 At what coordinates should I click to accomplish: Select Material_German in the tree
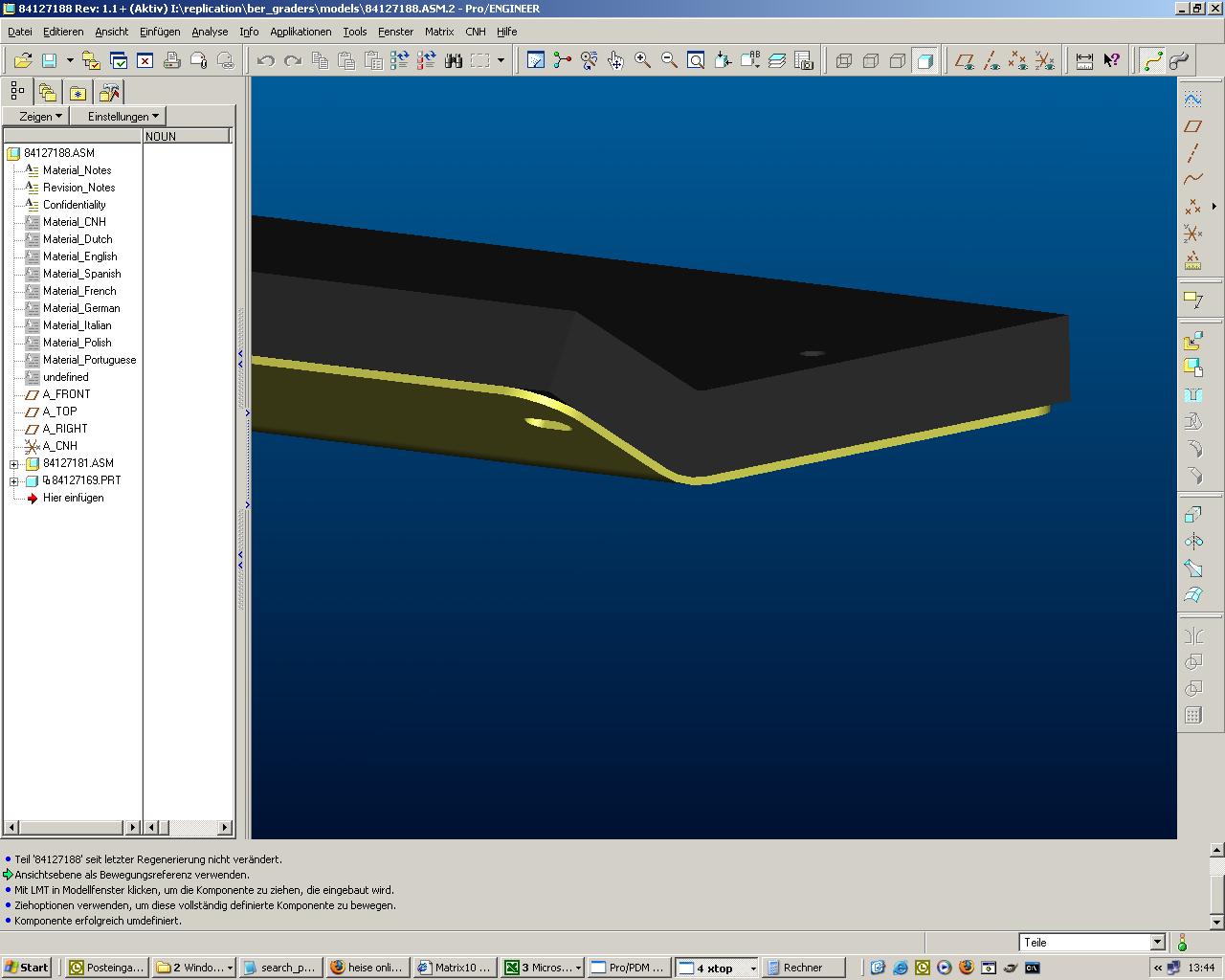(x=81, y=308)
